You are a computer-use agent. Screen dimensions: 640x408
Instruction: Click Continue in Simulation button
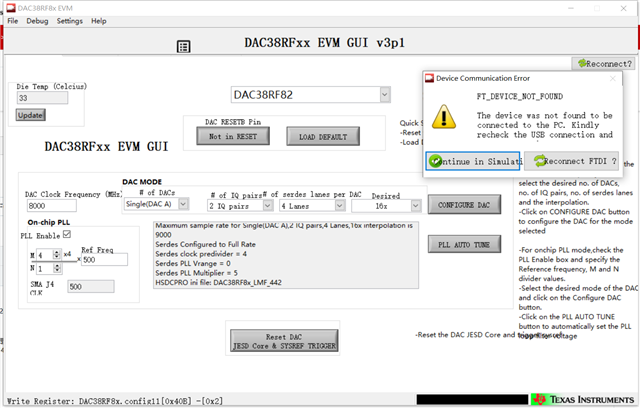click(473, 161)
